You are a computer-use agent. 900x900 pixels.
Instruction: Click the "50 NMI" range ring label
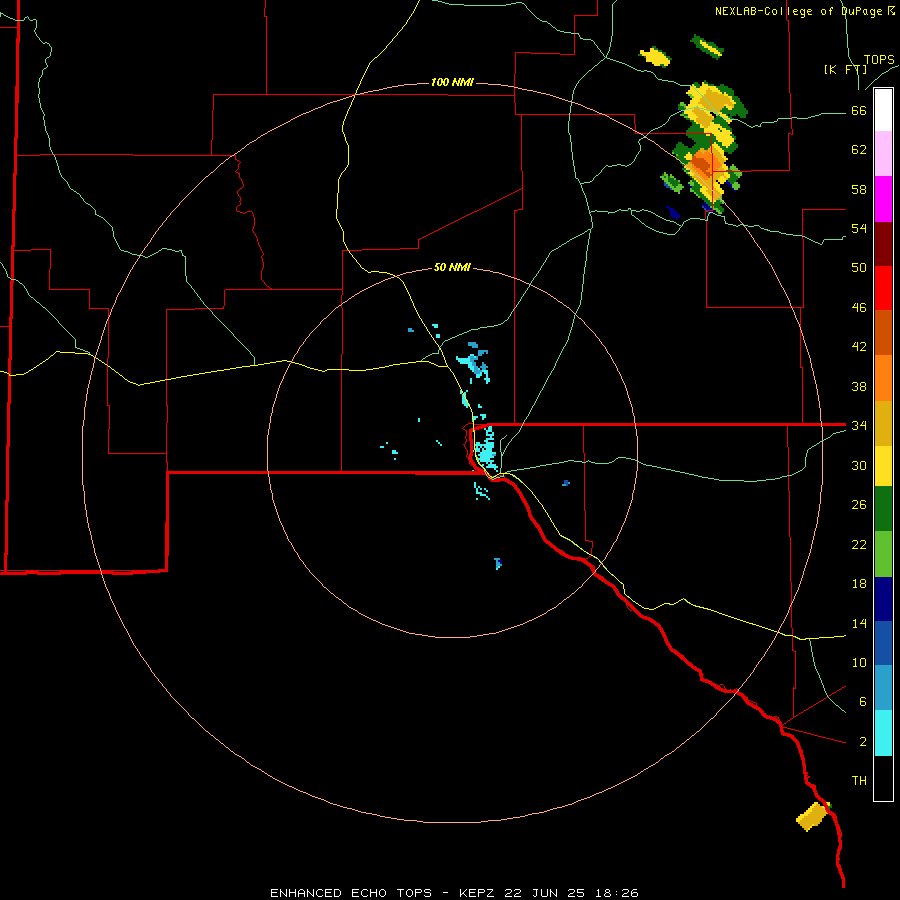click(x=452, y=267)
